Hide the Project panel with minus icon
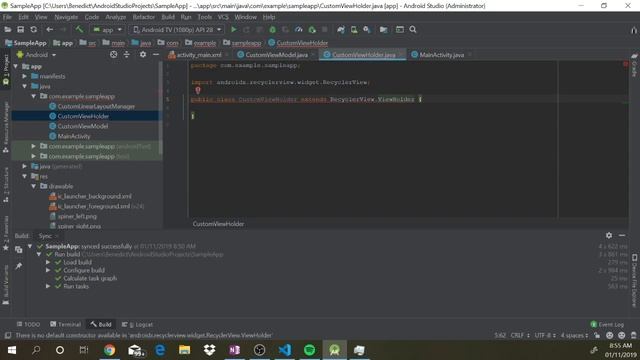The width and height of the screenshot is (640, 360). 156,54
